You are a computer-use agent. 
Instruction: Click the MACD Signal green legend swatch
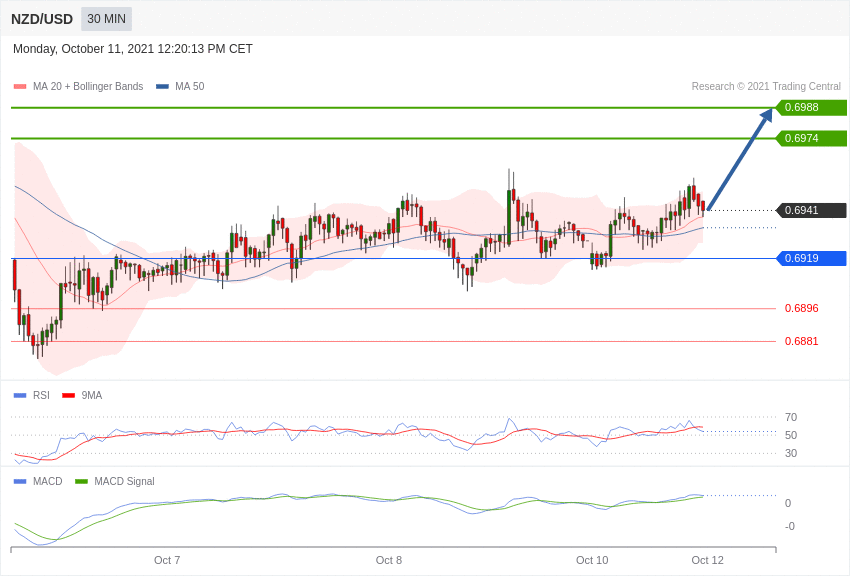point(81,481)
